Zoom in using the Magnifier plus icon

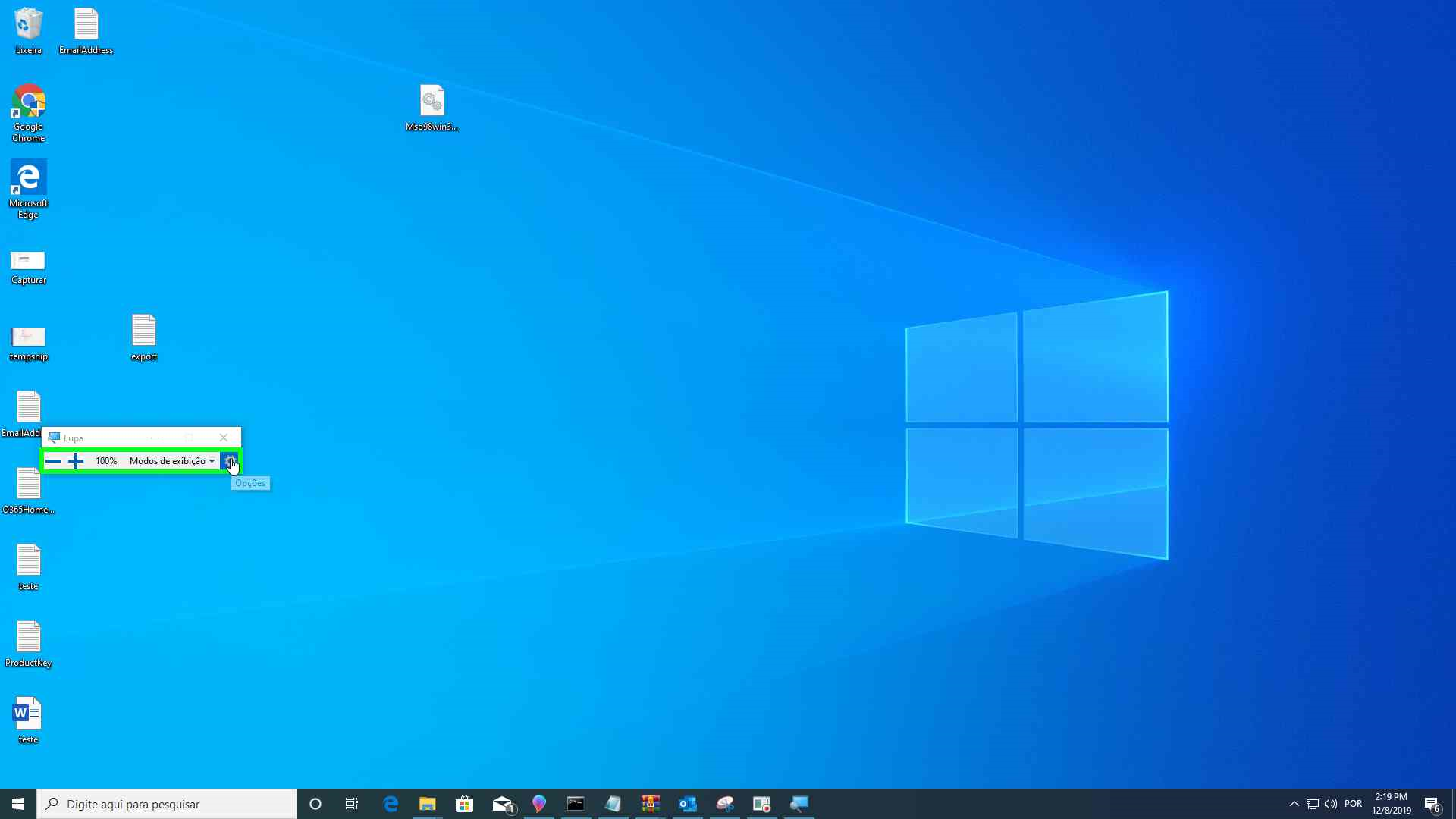coord(75,460)
